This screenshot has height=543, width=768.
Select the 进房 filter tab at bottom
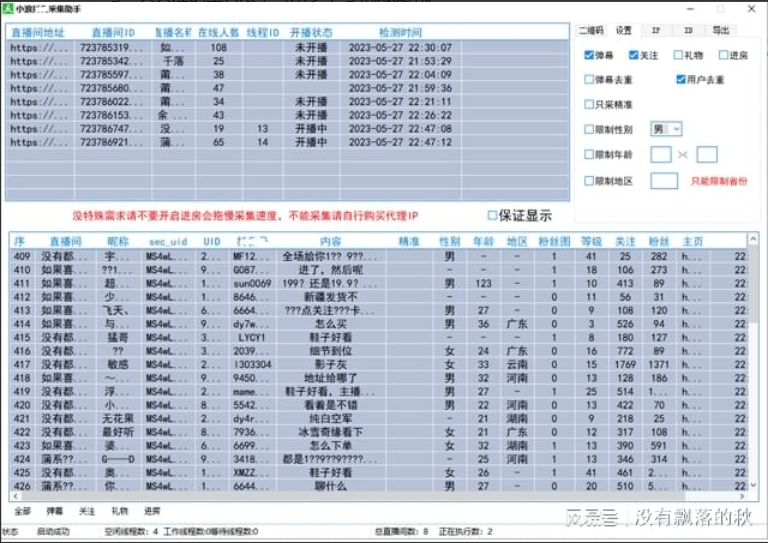(152, 511)
